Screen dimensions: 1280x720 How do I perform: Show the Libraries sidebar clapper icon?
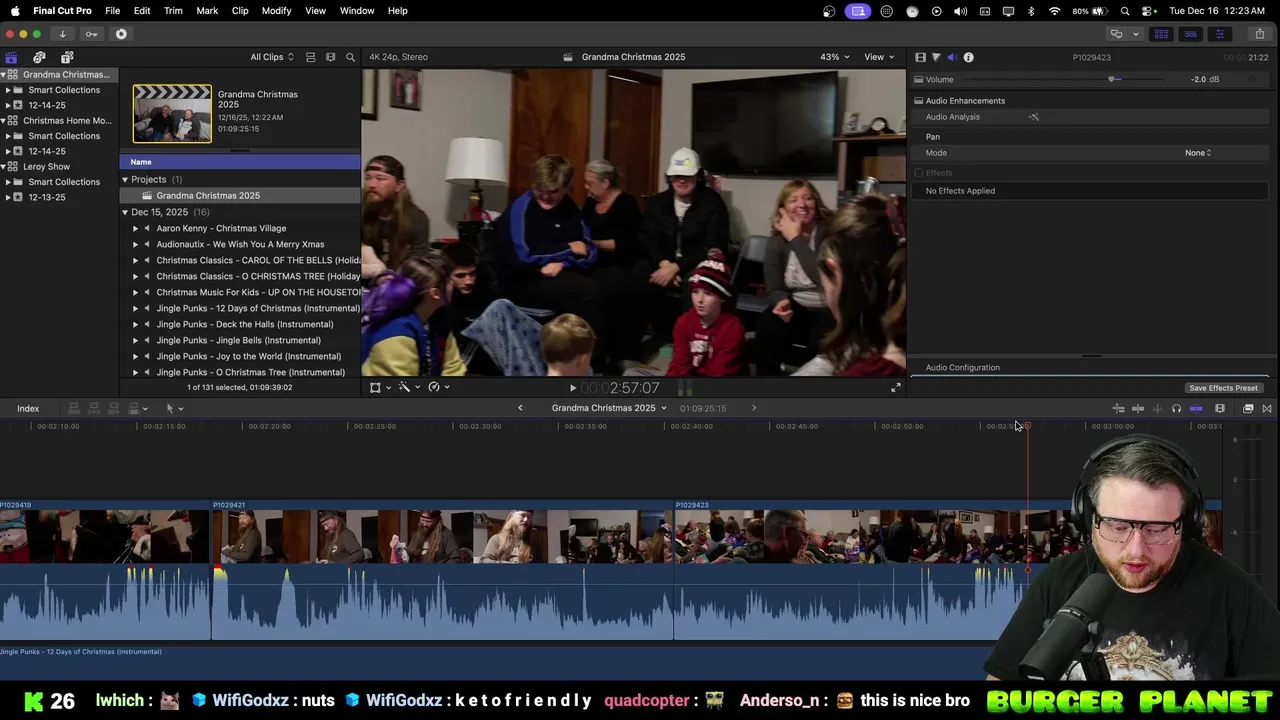pyautogui.click(x=11, y=57)
